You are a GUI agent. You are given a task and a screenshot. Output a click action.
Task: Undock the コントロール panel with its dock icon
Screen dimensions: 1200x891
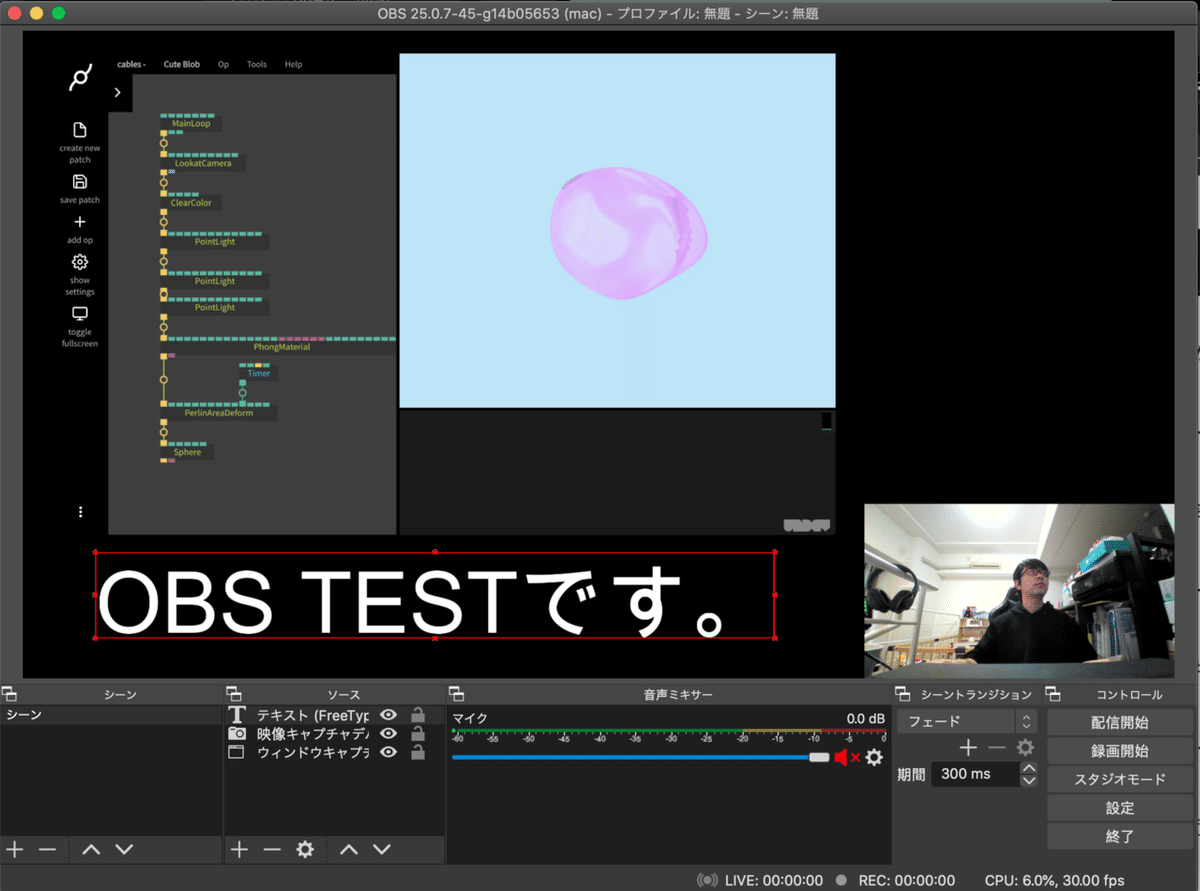pos(1054,694)
